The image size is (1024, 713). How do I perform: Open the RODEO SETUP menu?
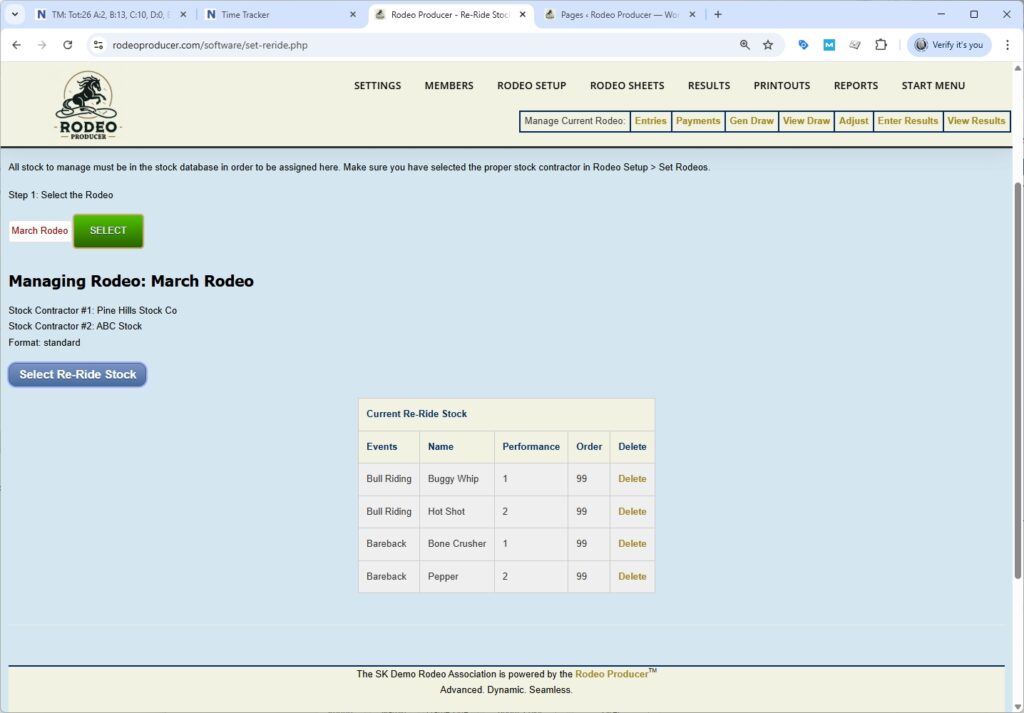(531, 86)
